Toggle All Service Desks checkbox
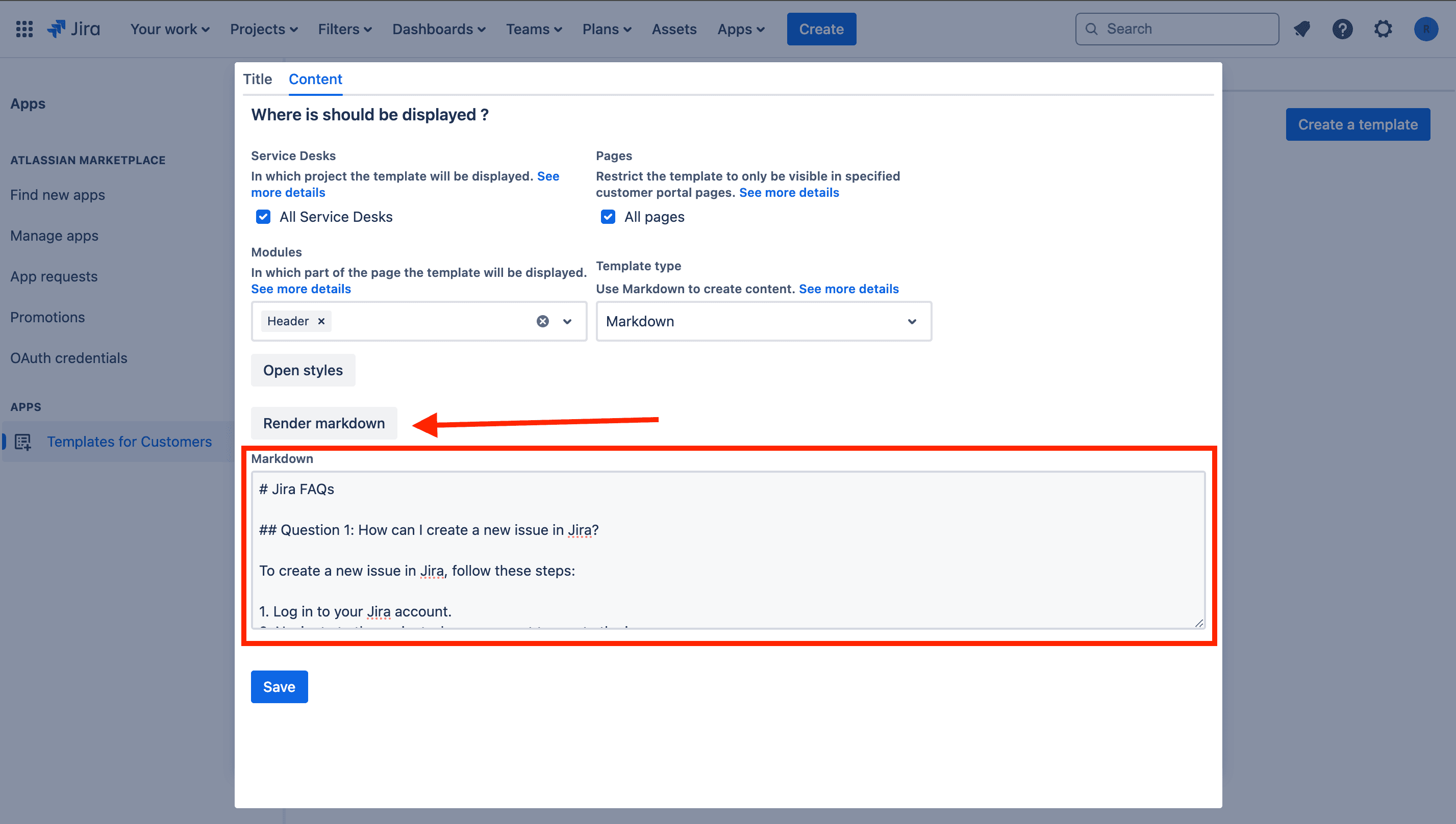This screenshot has height=824, width=1456. coord(263,217)
